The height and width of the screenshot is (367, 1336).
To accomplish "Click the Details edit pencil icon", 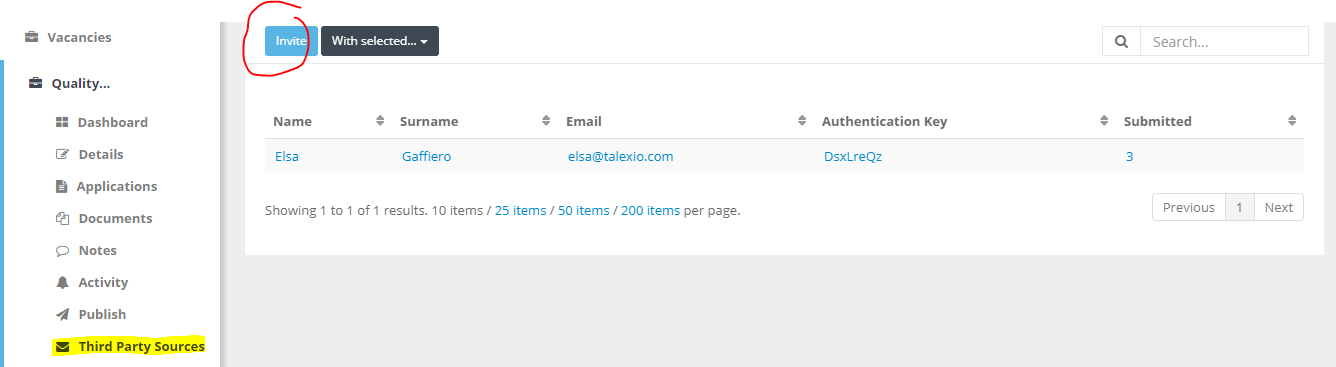I will tap(62, 154).
